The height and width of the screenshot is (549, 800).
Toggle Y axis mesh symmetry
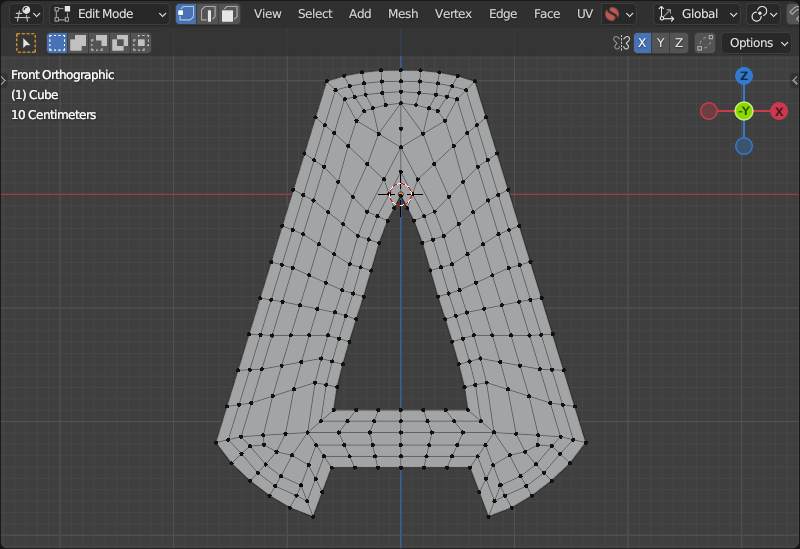click(x=660, y=43)
